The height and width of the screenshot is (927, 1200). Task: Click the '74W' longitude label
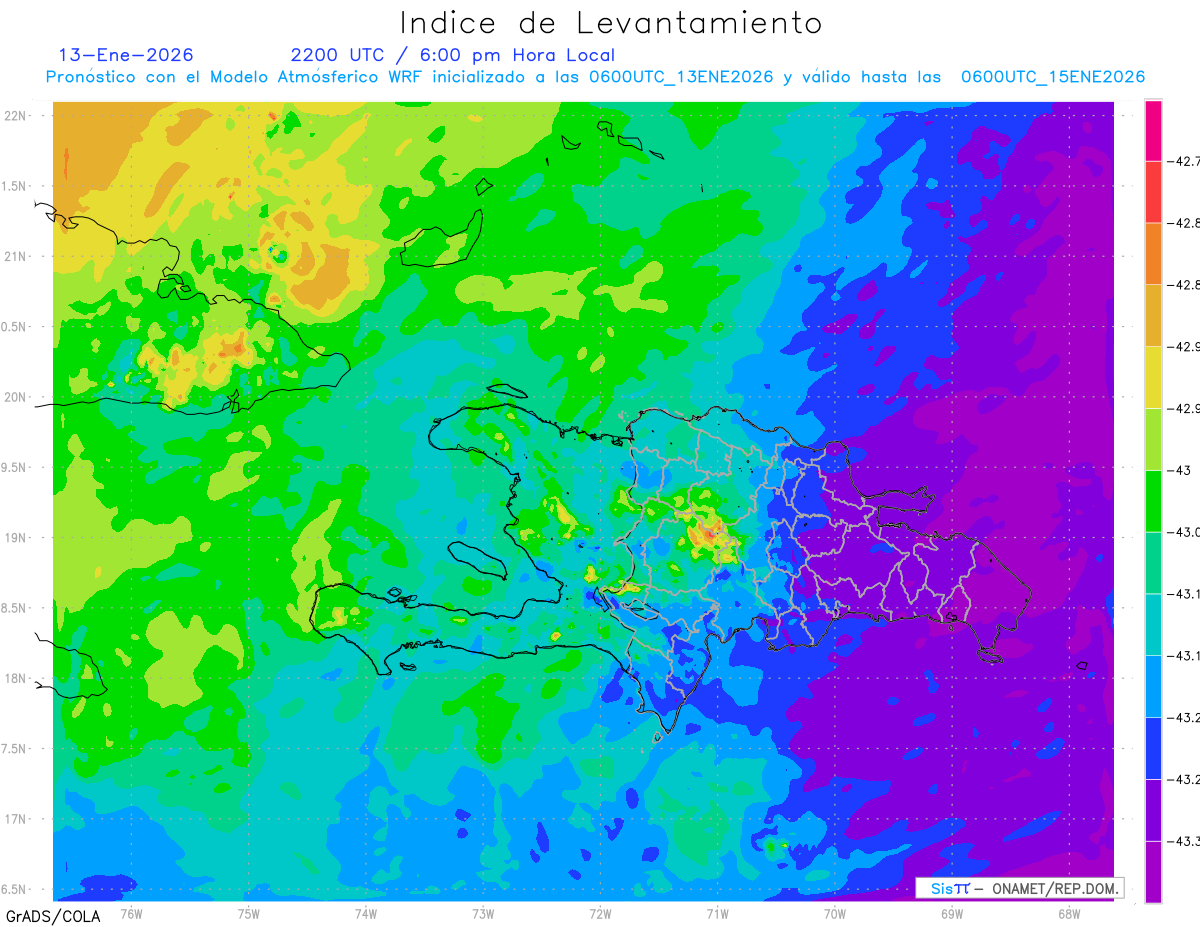tap(366, 913)
